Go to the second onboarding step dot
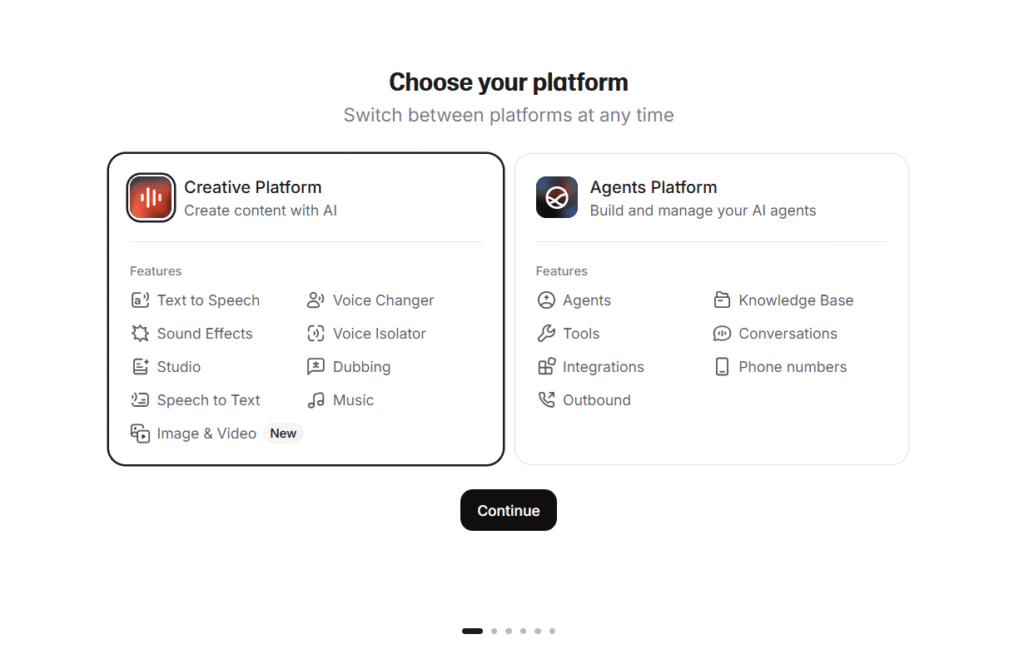The width and height of the screenshot is (1024, 659). point(494,631)
